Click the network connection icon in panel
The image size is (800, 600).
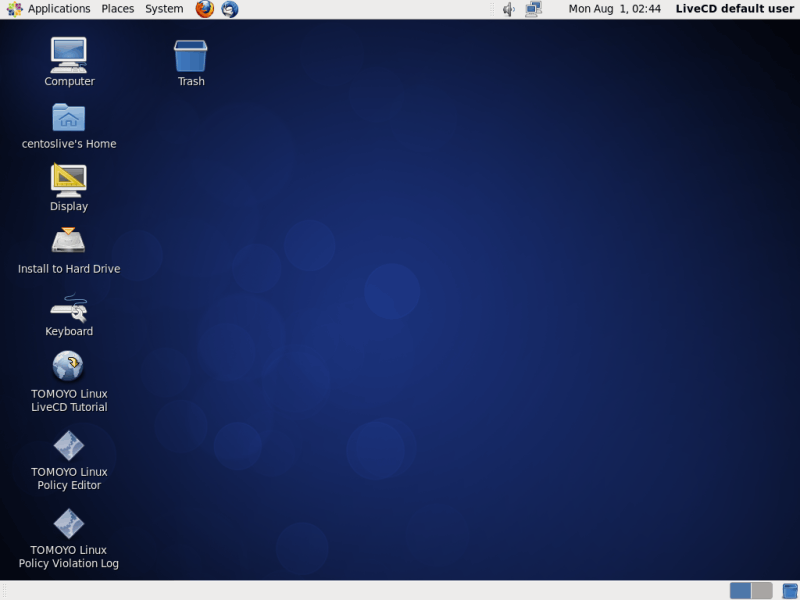pos(533,9)
